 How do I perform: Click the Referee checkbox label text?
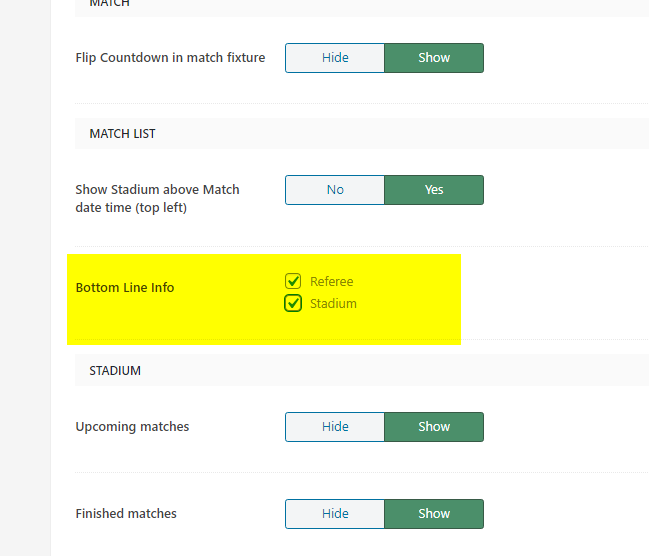[332, 282]
